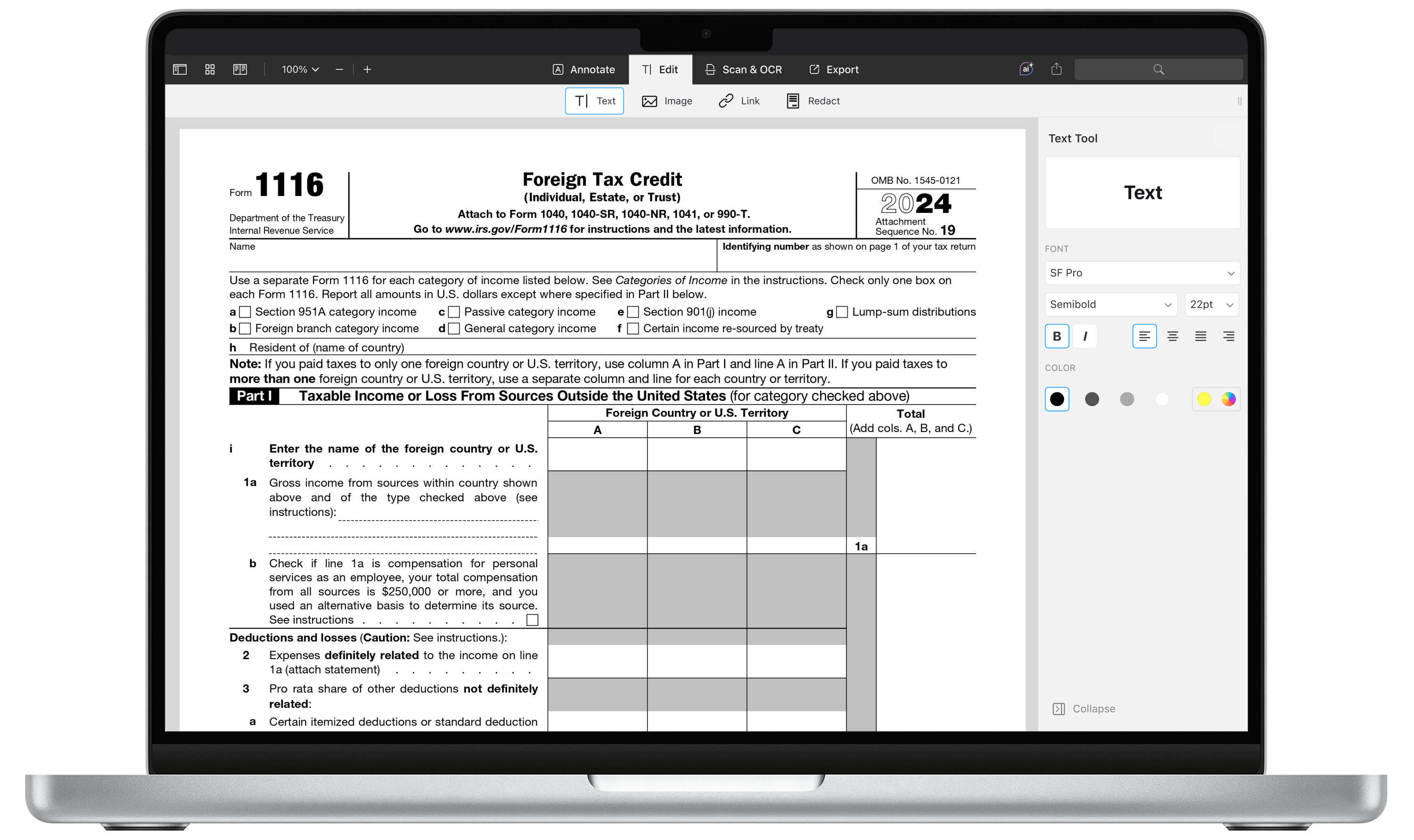Open the 22pt font size dropdown
The image size is (1414, 840).
pos(1211,304)
